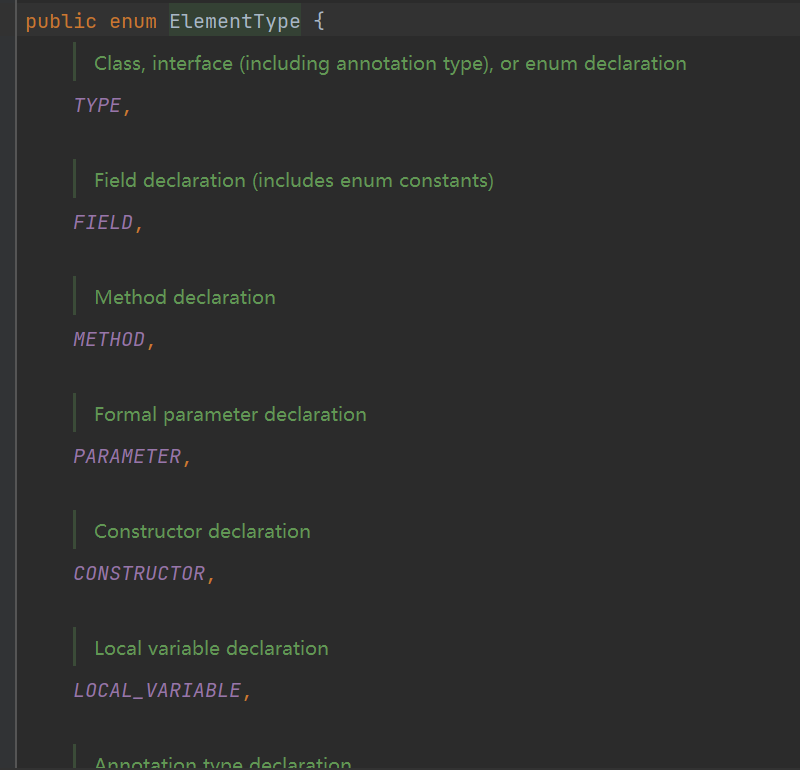This screenshot has width=800, height=770.
Task: Click the CONSTRUCTOR enum constant
Action: pyautogui.click(x=139, y=574)
